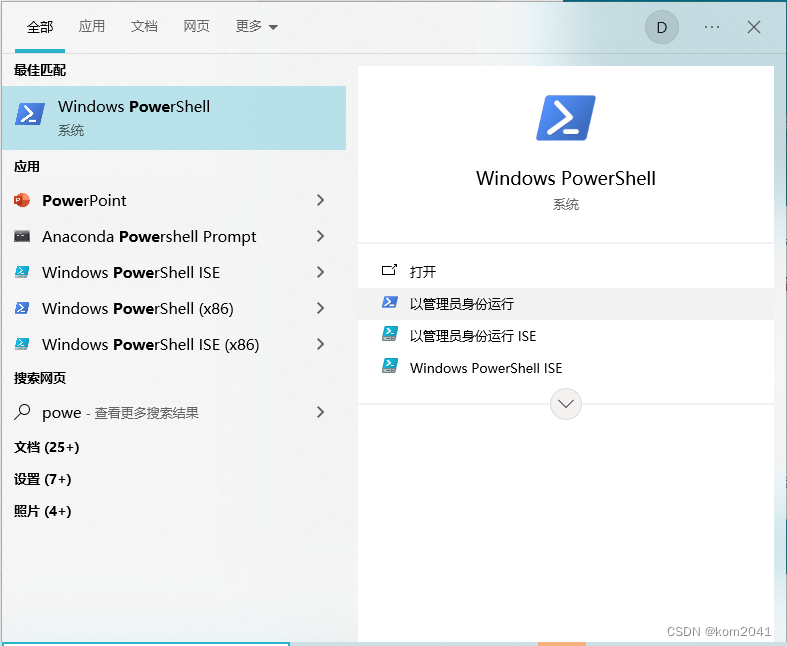Viewport: 787px width, 646px height.
Task: Expand Windows PowerShell ISE (x86) arrow
Action: coord(321,344)
